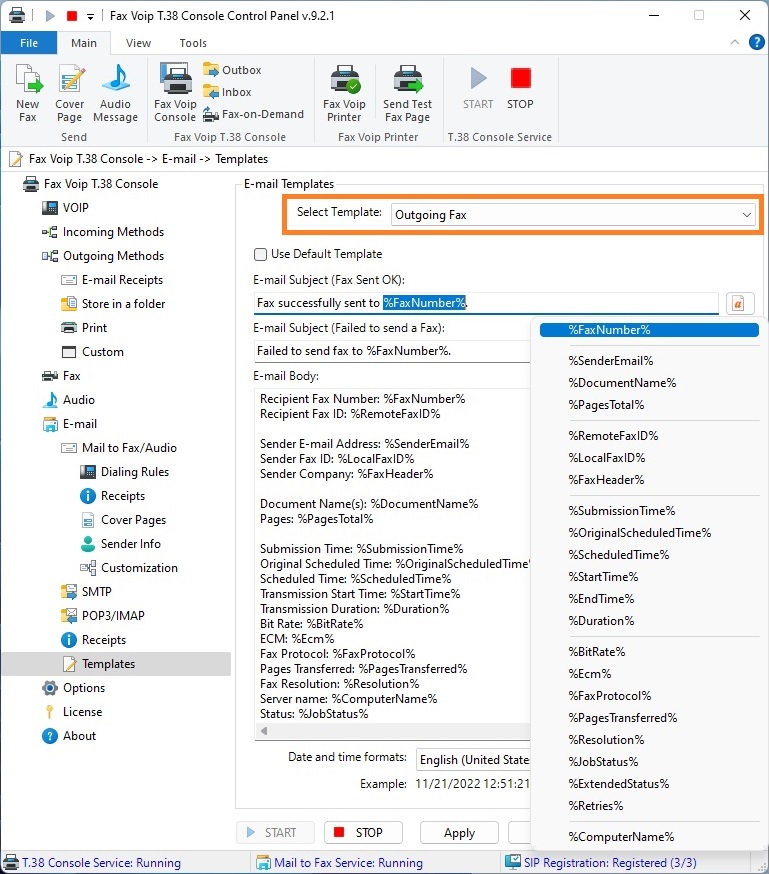This screenshot has height=874, width=769.
Task: Switch to the Tools ribbon tab
Action: (193, 42)
